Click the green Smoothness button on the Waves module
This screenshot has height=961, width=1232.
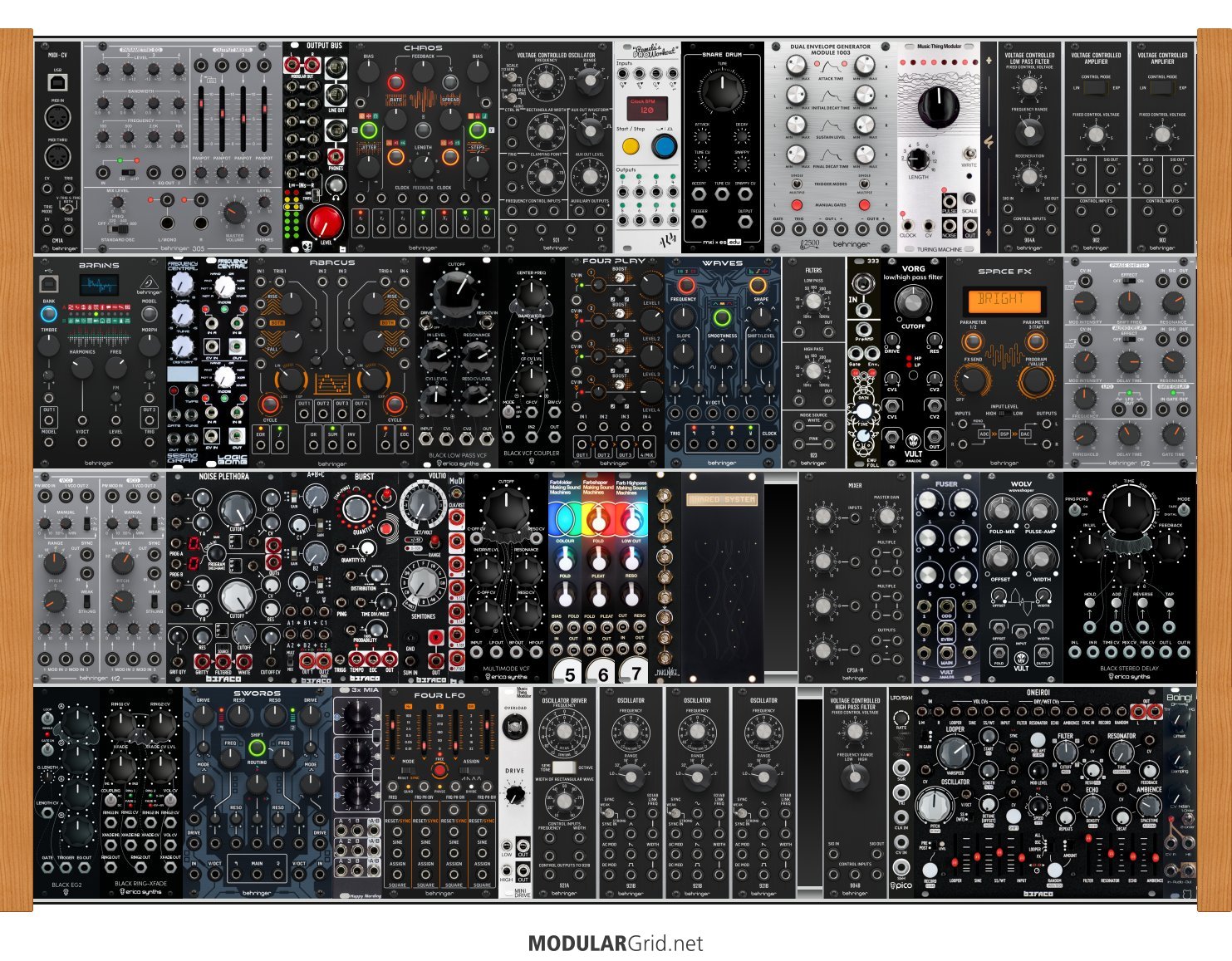(722, 318)
